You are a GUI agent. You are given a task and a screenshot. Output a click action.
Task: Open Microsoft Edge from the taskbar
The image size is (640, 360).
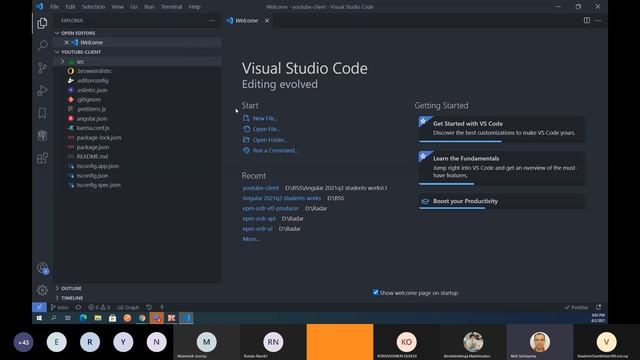pyautogui.click(x=83, y=318)
